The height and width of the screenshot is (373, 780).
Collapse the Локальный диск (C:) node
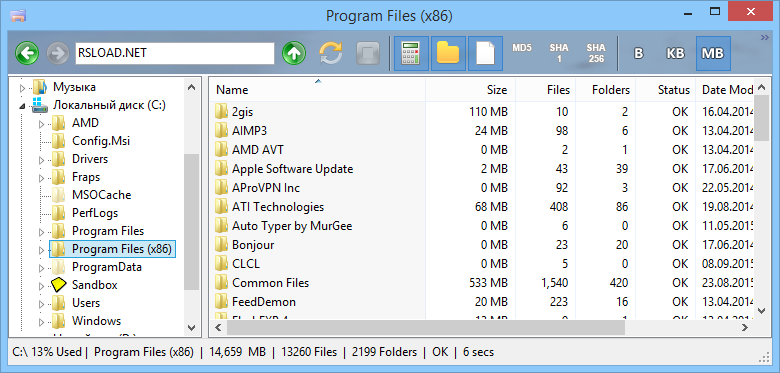[x=22, y=105]
